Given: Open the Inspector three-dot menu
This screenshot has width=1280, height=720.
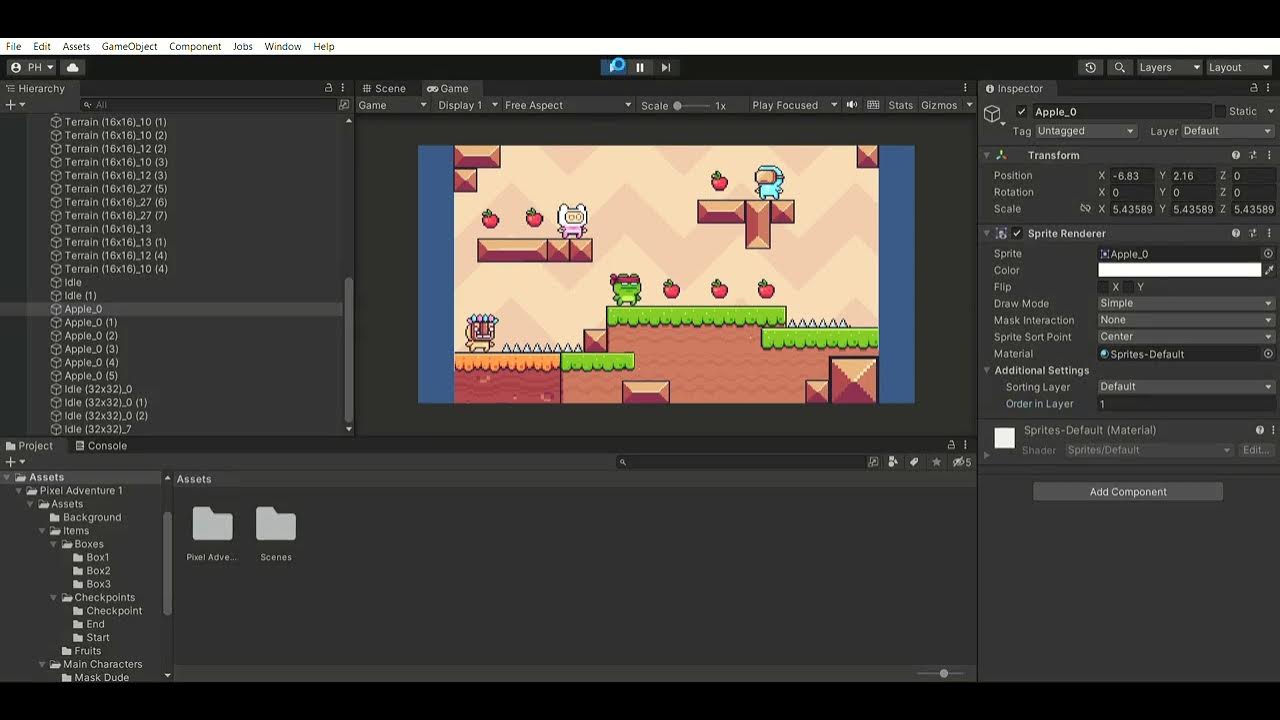Looking at the screenshot, I should point(1269,88).
